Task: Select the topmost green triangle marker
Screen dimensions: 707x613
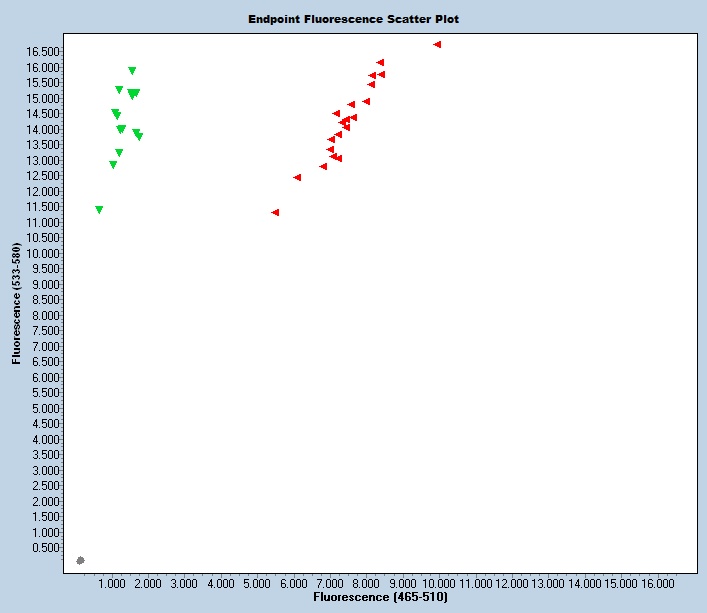Action: pos(132,71)
